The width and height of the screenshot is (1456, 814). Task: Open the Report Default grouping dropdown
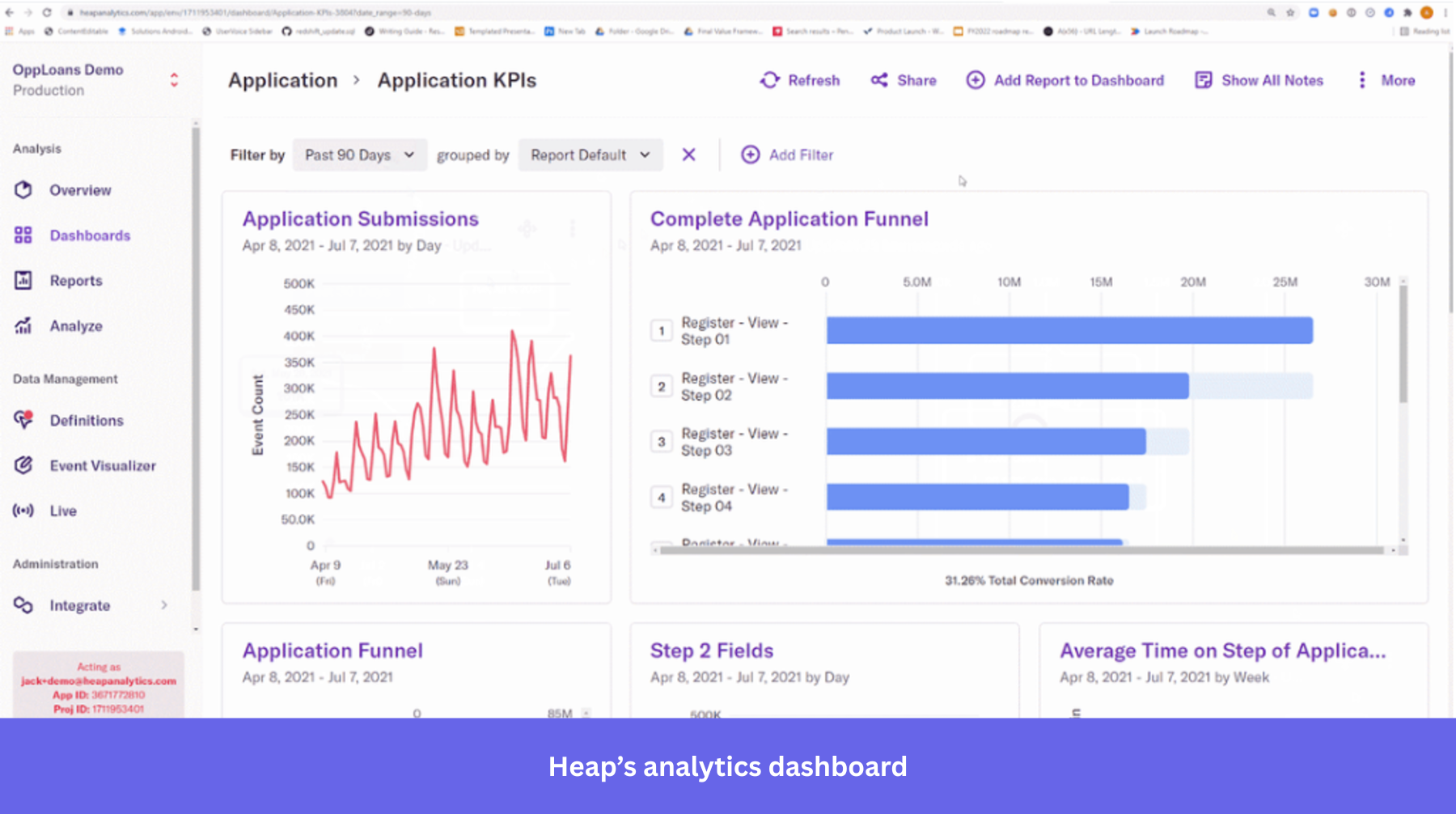click(x=590, y=155)
